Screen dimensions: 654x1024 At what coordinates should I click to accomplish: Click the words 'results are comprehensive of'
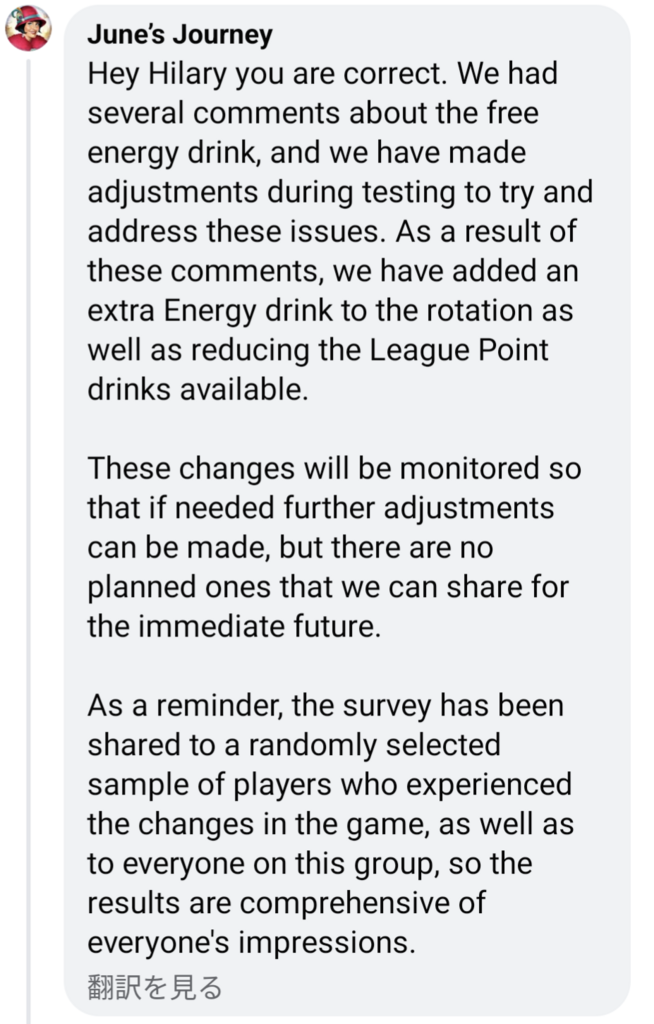[286, 903]
